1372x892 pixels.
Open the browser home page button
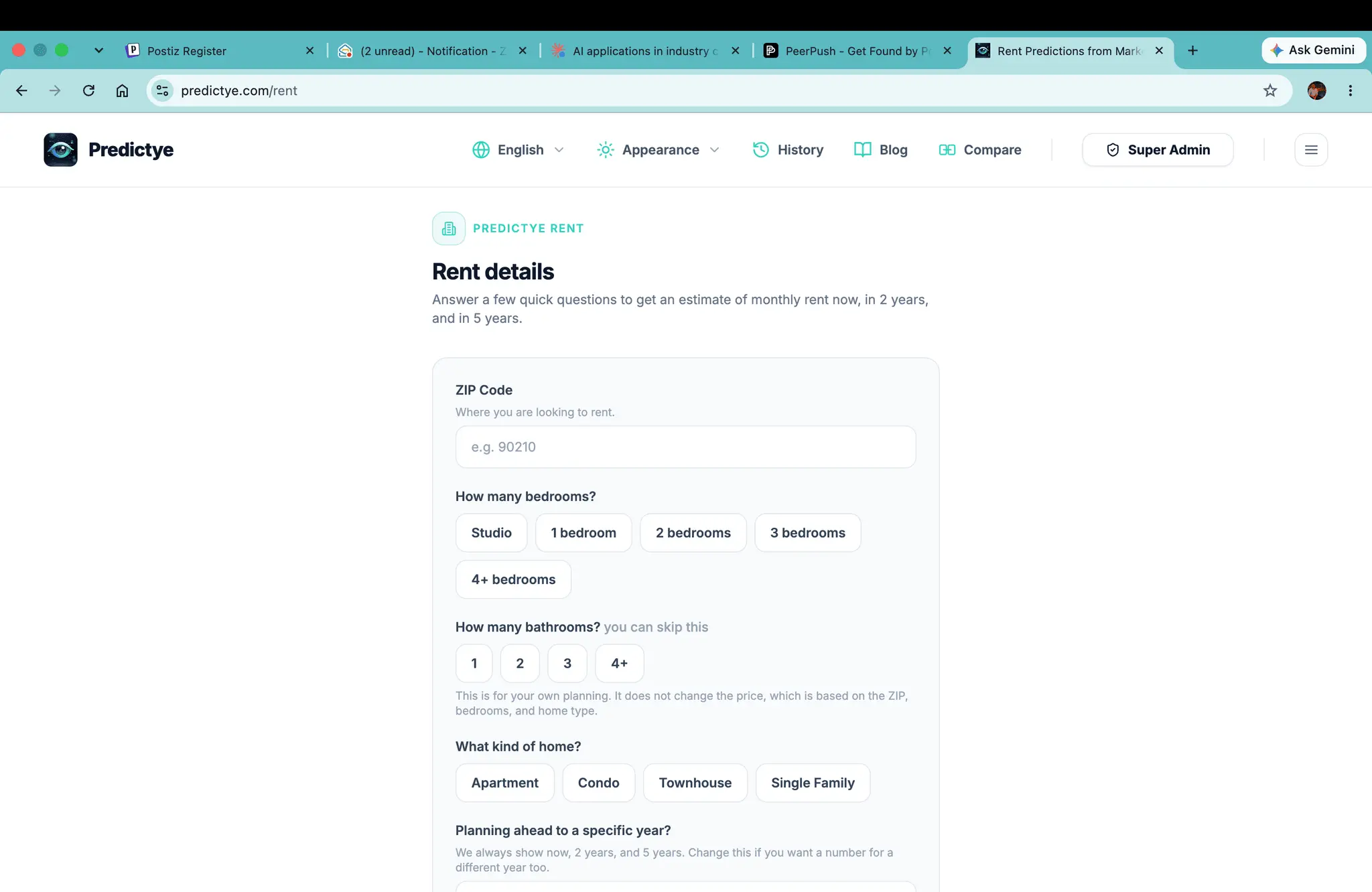(122, 90)
